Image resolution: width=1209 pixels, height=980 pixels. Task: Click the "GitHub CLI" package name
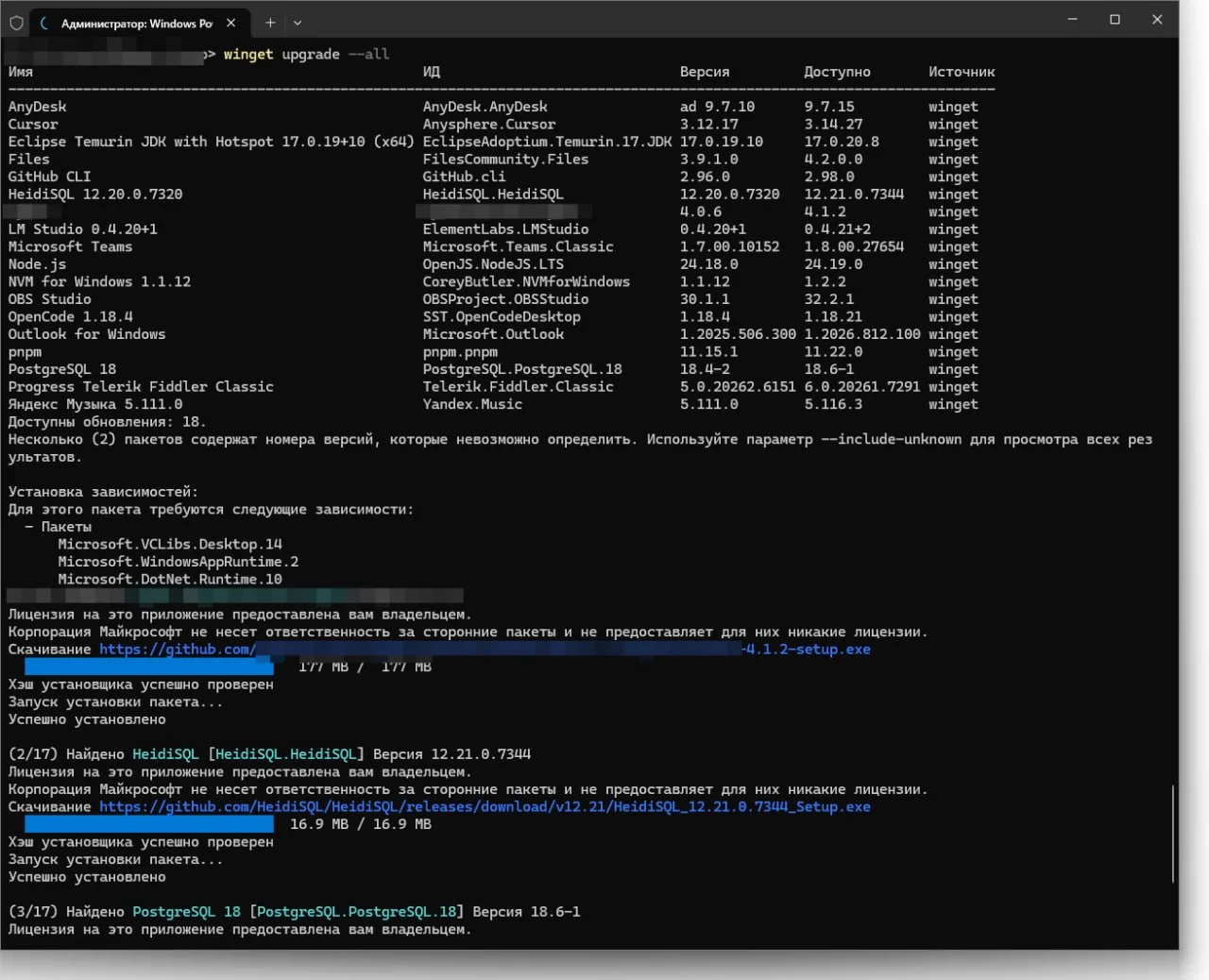(50, 177)
